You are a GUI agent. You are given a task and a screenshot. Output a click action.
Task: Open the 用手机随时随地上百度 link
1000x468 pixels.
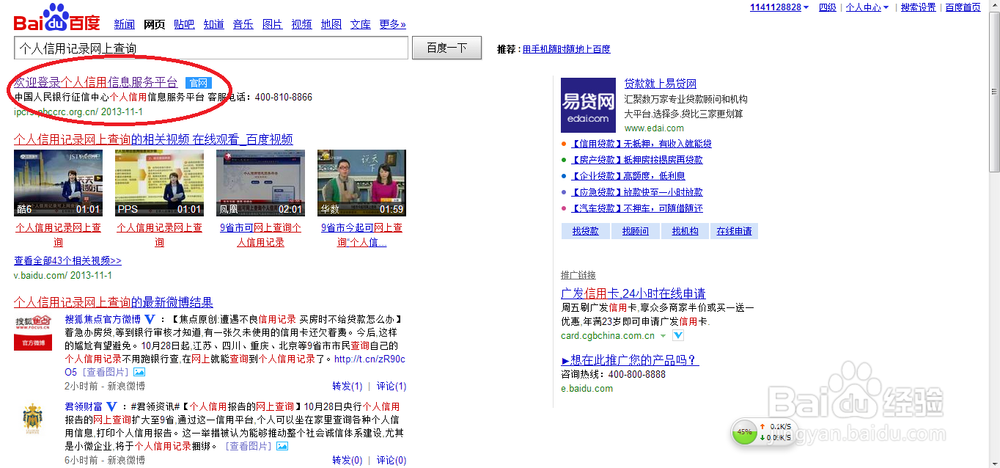(x=566, y=49)
